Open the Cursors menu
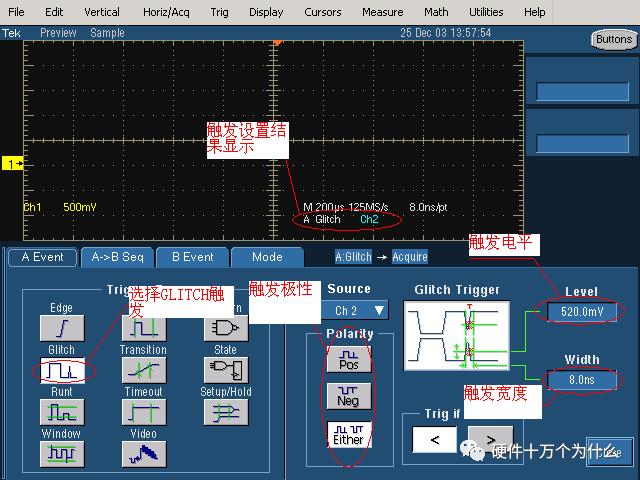 (x=322, y=12)
